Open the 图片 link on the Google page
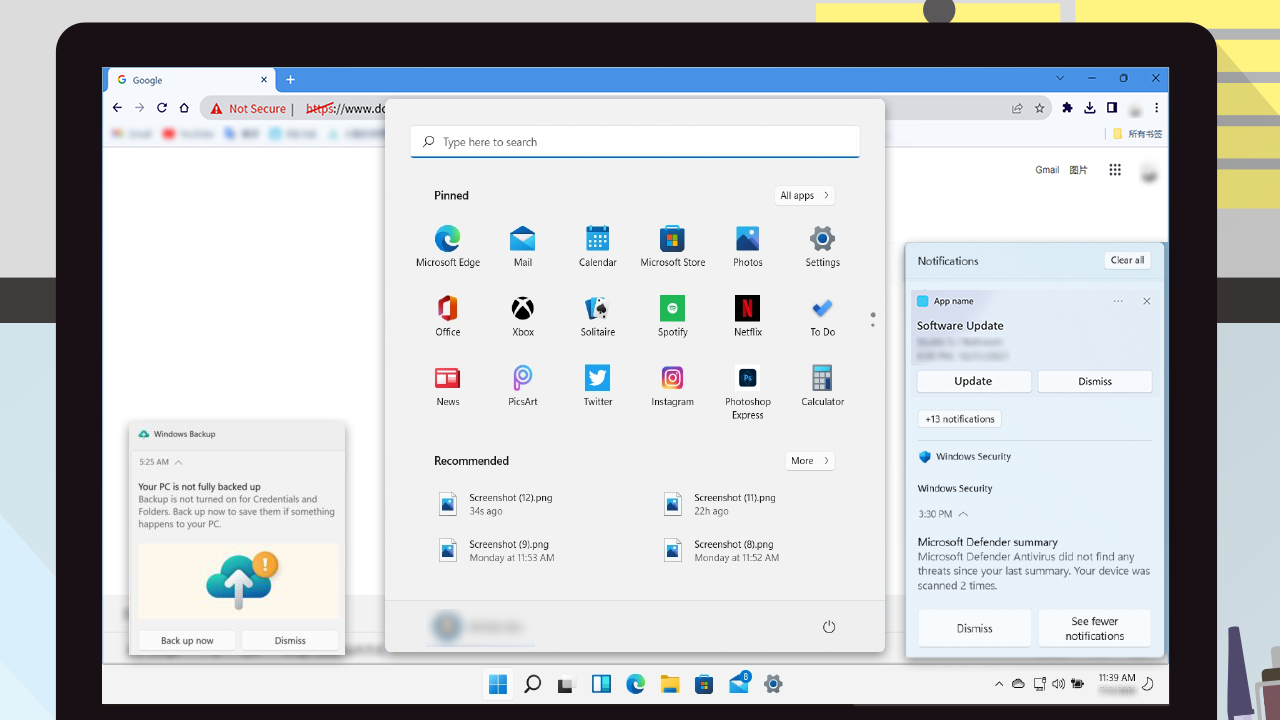The width and height of the screenshot is (1280, 720). 1078,170
